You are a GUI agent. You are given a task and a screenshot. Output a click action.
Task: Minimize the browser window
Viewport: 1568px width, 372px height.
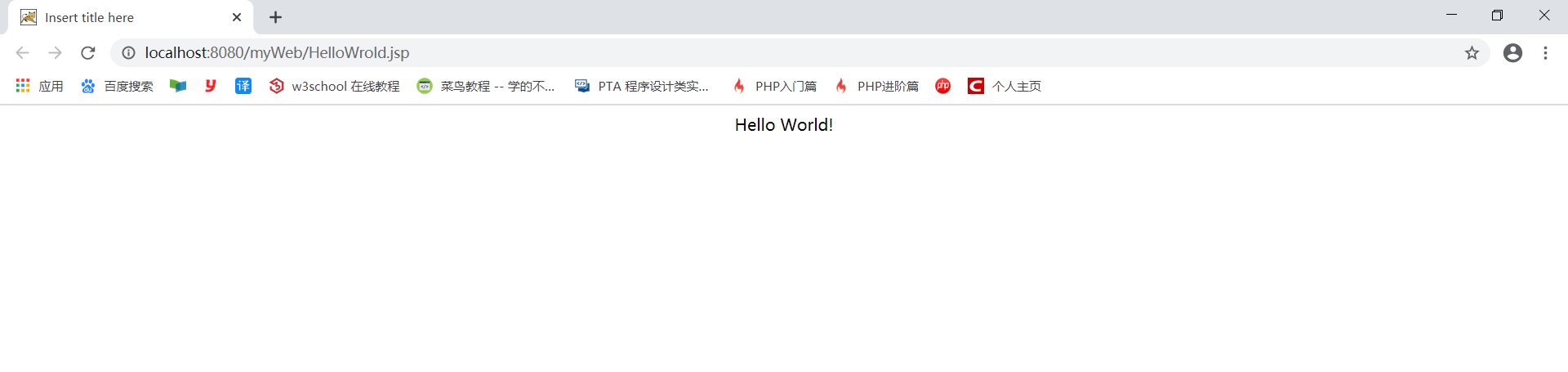coord(1451,15)
